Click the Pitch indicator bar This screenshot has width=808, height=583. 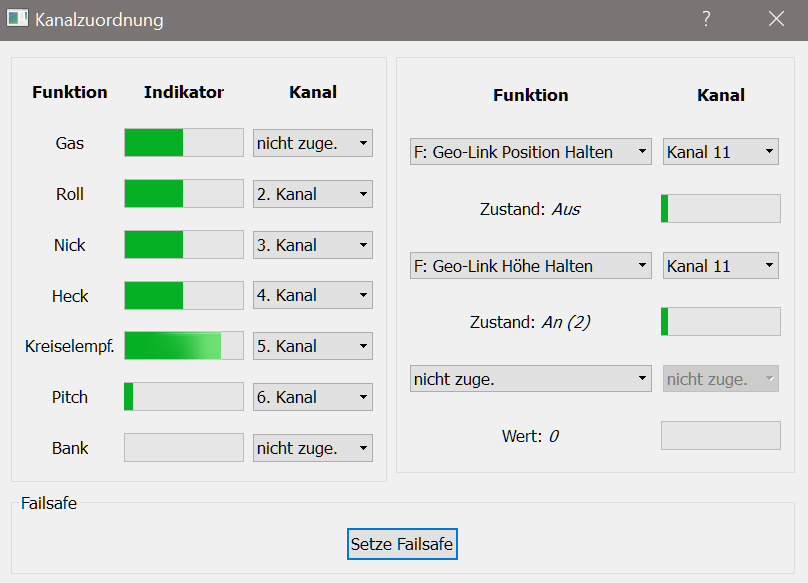pyautogui.click(x=183, y=397)
